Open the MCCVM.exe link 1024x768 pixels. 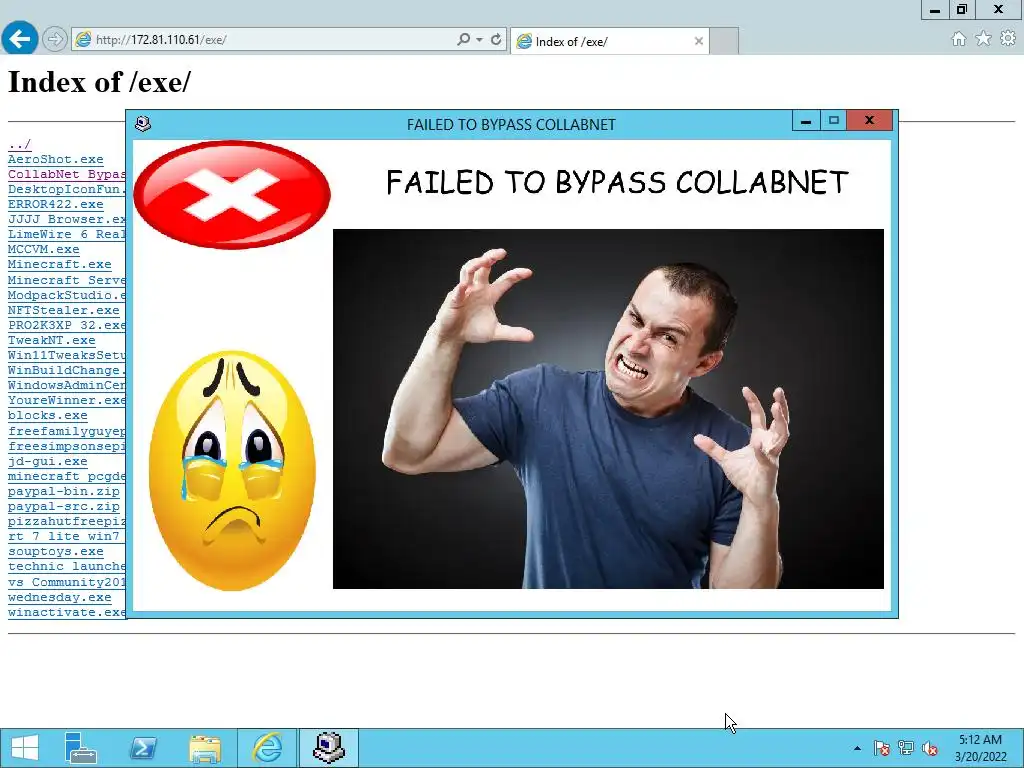[x=44, y=249]
